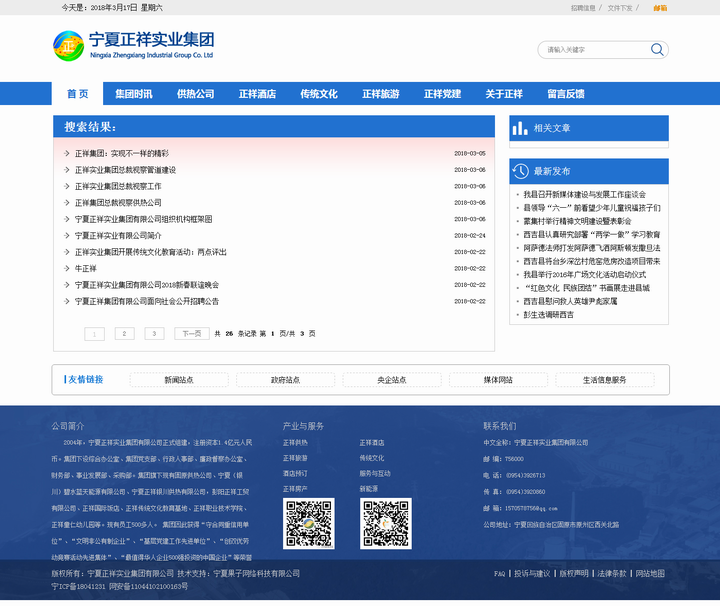
Task: Open latest post 彭生选调研西吉
Action: 549,314
